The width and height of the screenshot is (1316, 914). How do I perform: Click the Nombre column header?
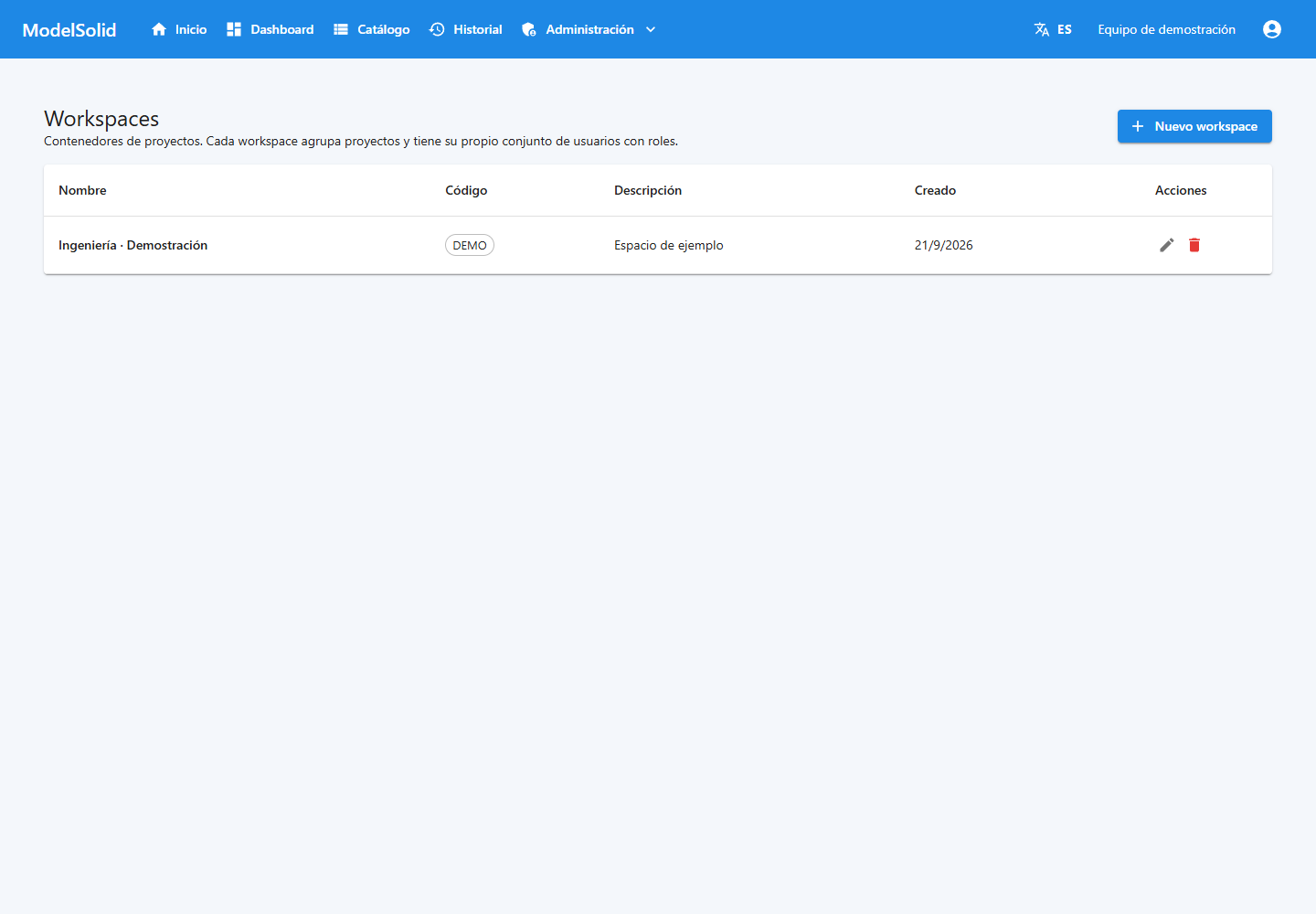coord(82,190)
